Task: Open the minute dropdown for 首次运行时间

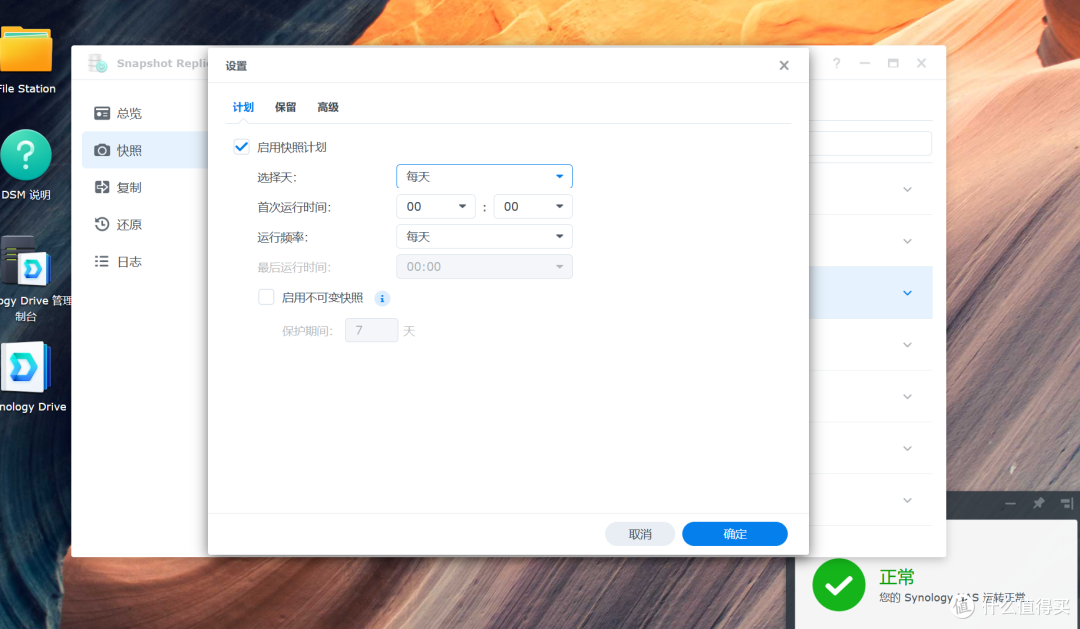Action: (x=533, y=207)
